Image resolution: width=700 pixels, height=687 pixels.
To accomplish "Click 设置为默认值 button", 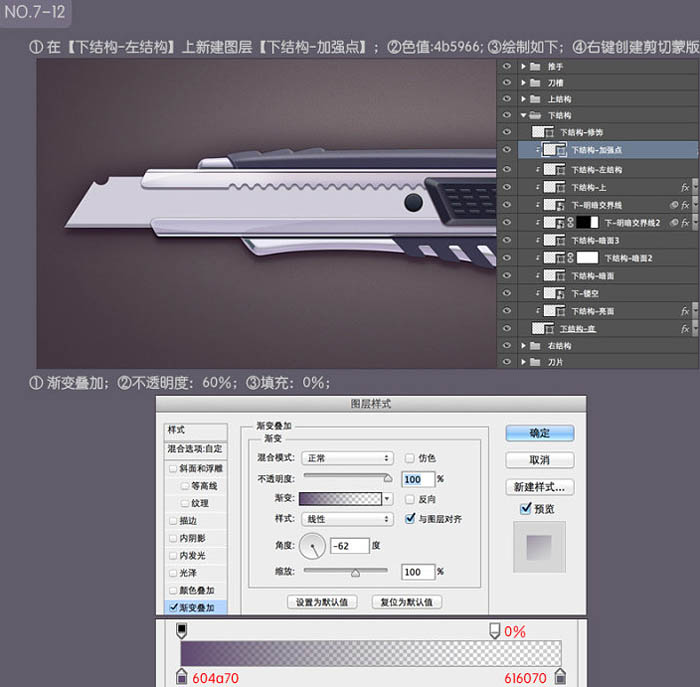I will pos(322,602).
